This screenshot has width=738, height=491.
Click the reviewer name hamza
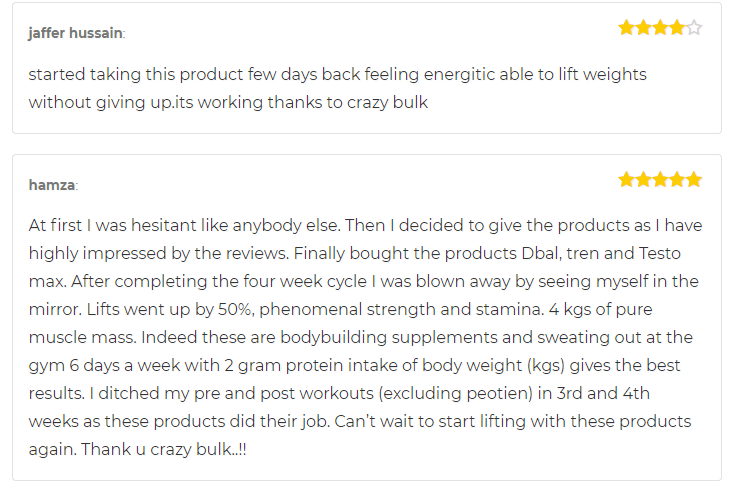point(52,185)
